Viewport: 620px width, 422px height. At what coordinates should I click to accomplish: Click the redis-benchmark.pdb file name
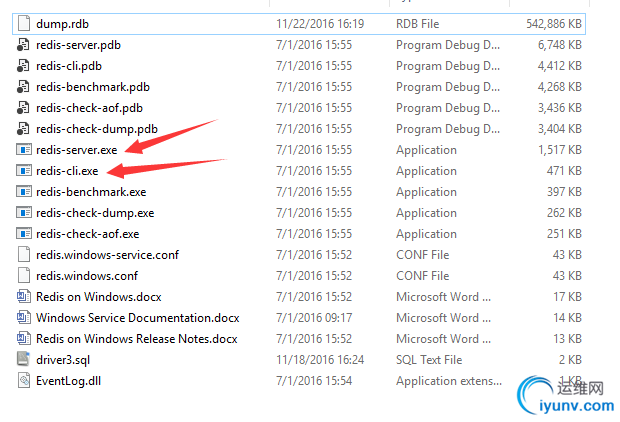coord(92,87)
